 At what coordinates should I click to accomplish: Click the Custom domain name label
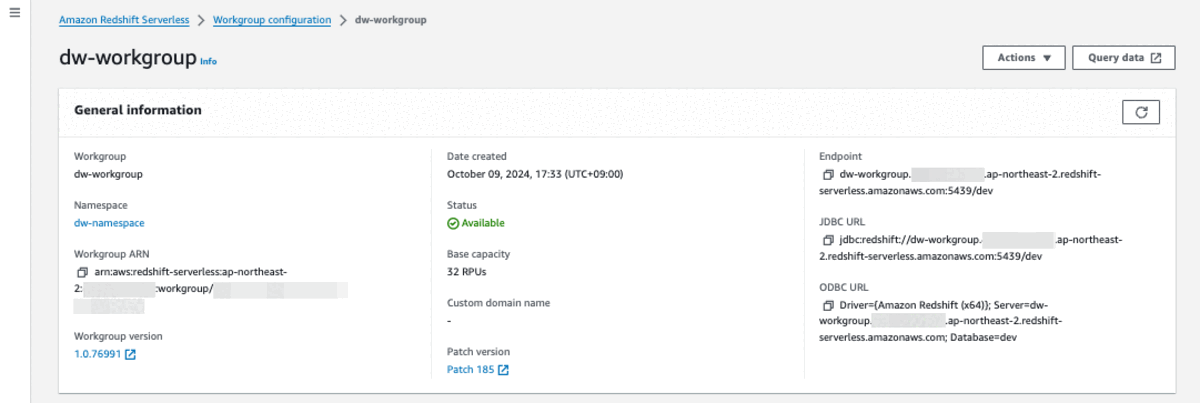pyautogui.click(x=498, y=303)
